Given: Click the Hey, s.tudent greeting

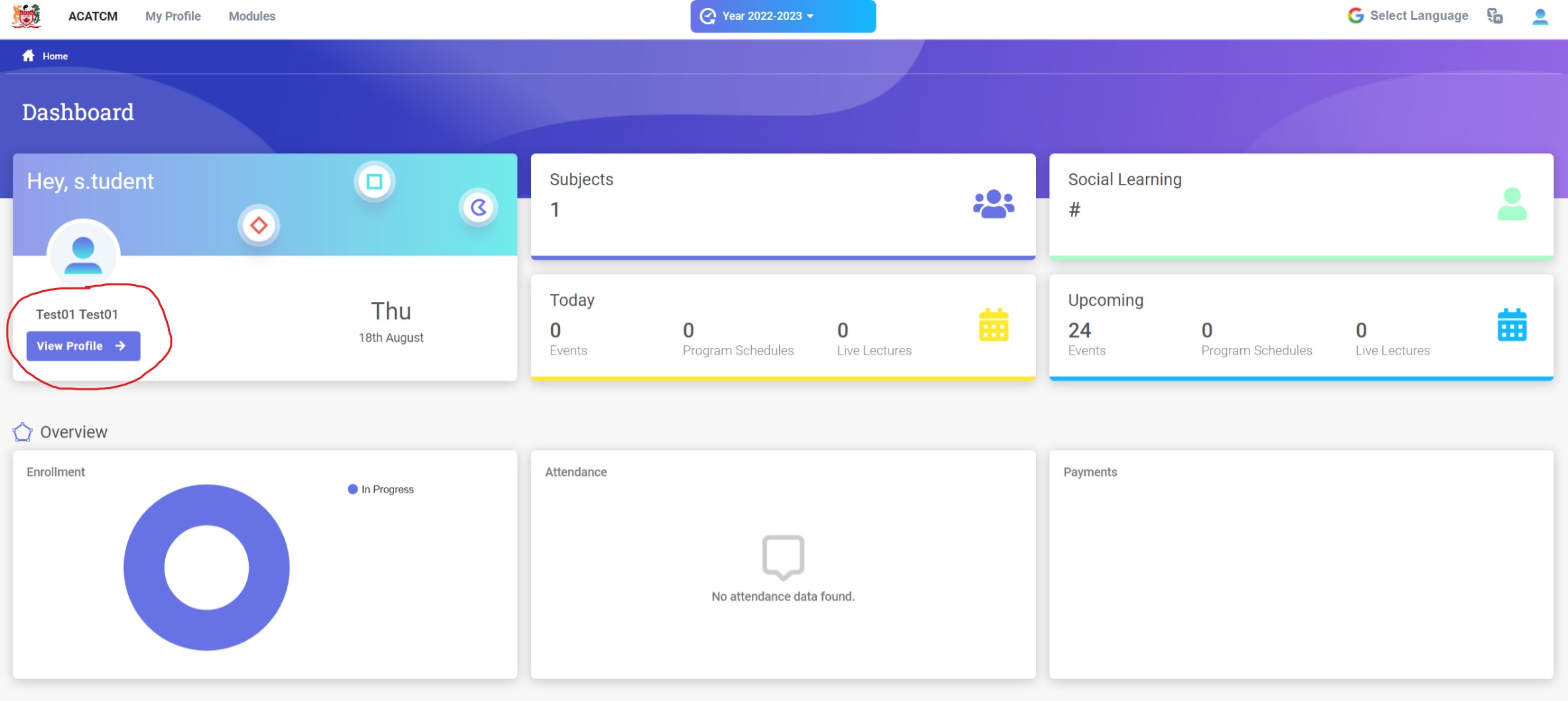Looking at the screenshot, I should pos(90,181).
